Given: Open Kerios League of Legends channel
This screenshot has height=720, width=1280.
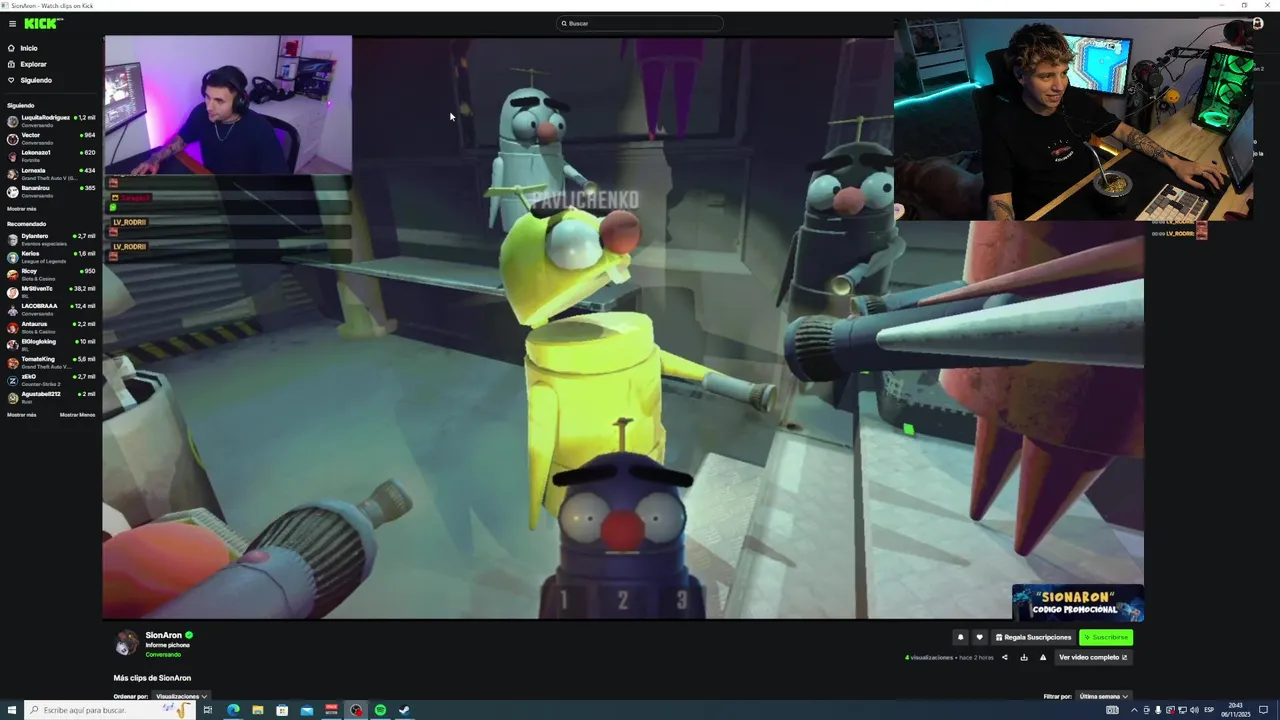Looking at the screenshot, I should [51, 256].
